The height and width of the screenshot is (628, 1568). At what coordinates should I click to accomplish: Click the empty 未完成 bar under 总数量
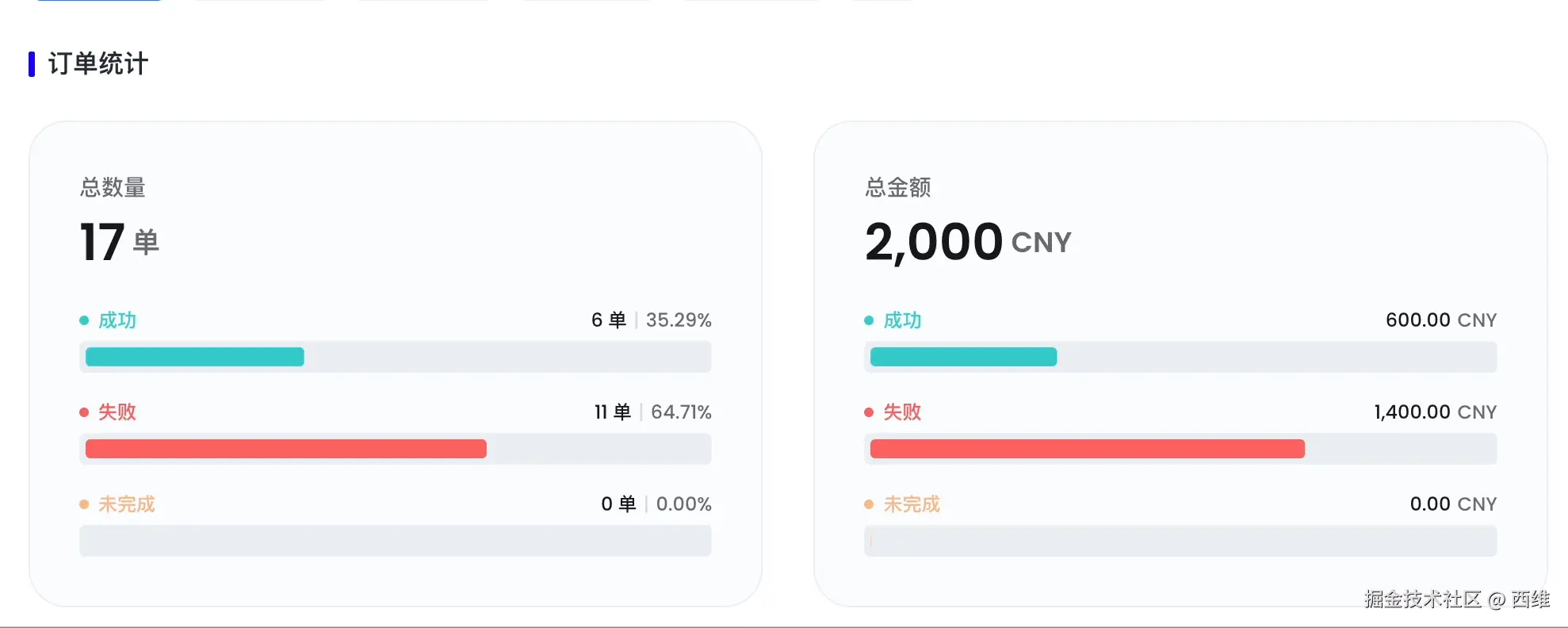[x=395, y=541]
